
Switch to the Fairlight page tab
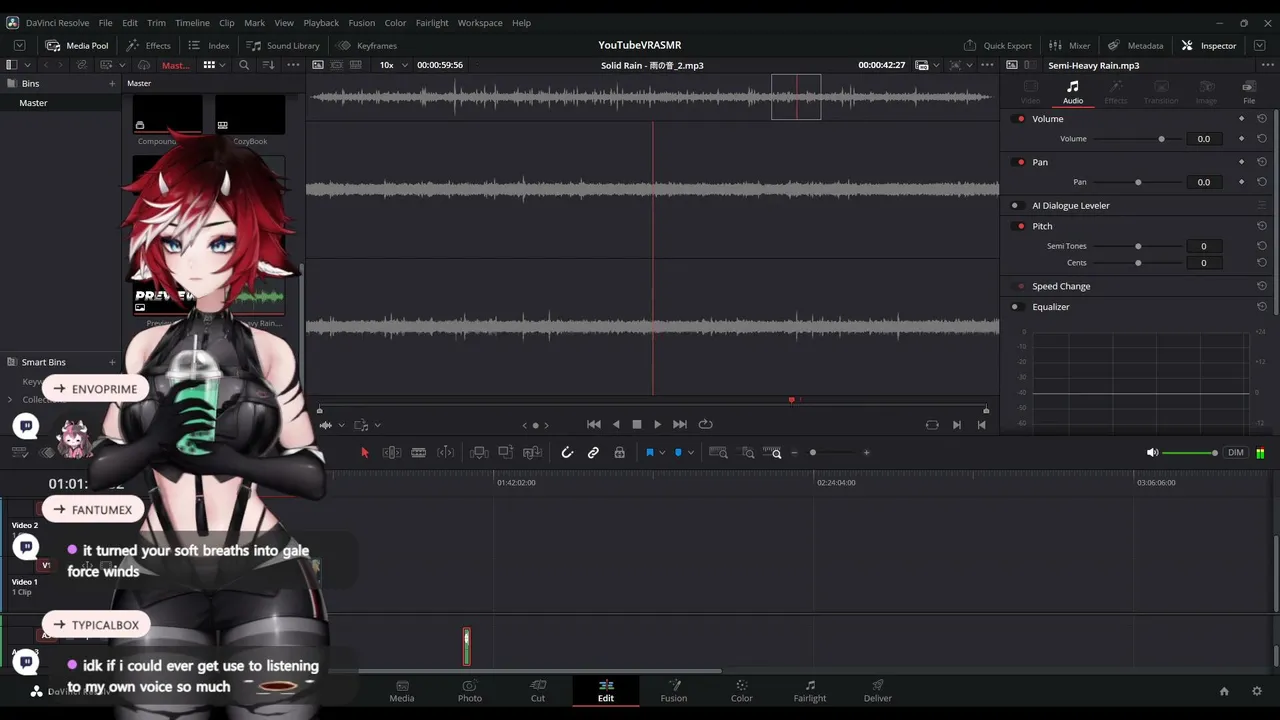click(810, 691)
